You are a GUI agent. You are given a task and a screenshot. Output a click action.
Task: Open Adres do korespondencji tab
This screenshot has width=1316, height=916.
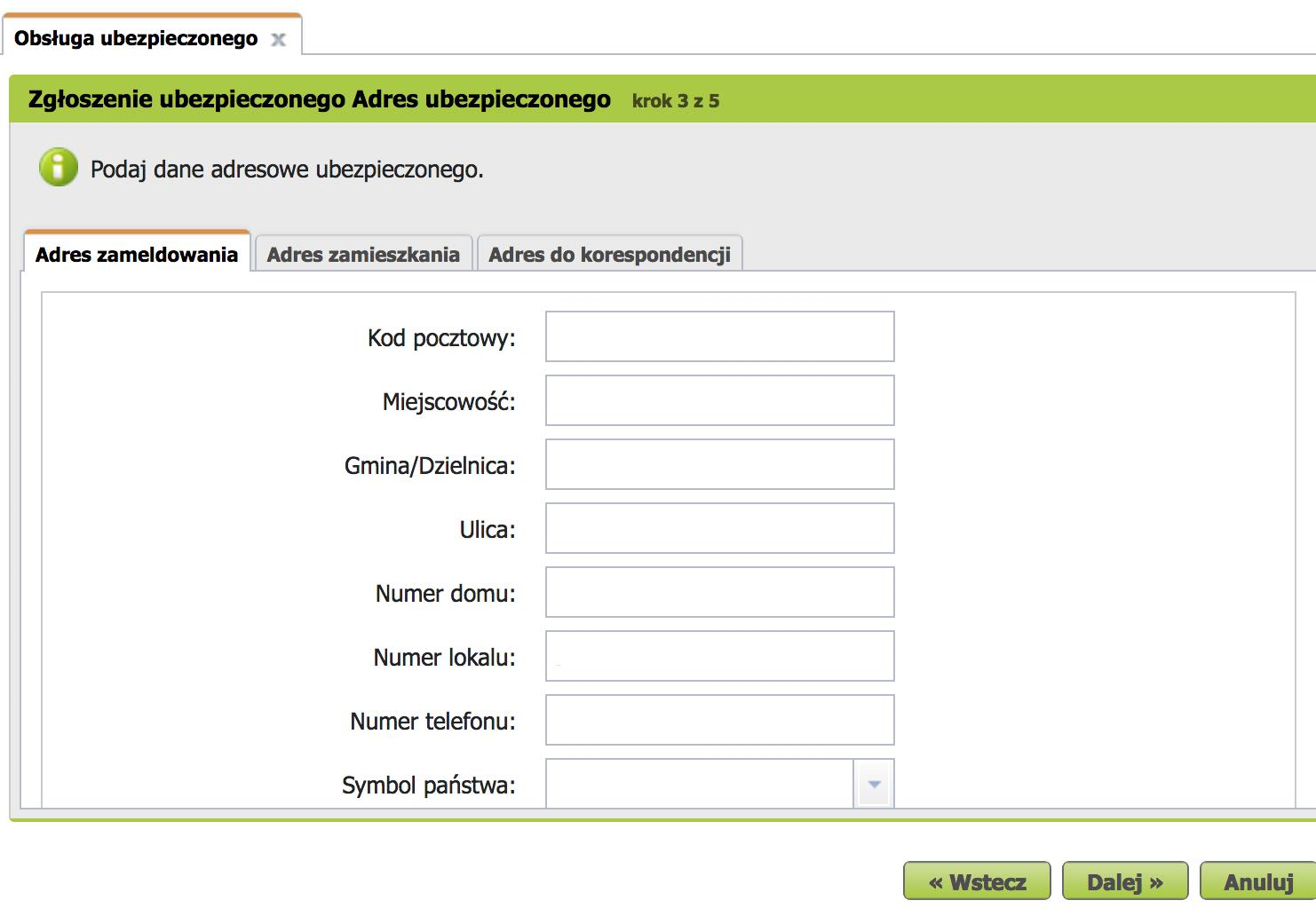609,255
